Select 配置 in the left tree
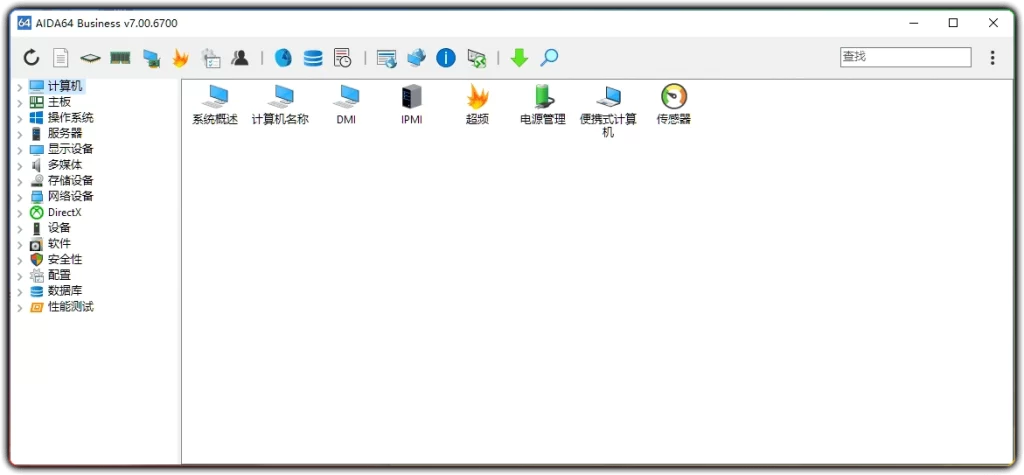The height and width of the screenshot is (475, 1024). (x=59, y=275)
